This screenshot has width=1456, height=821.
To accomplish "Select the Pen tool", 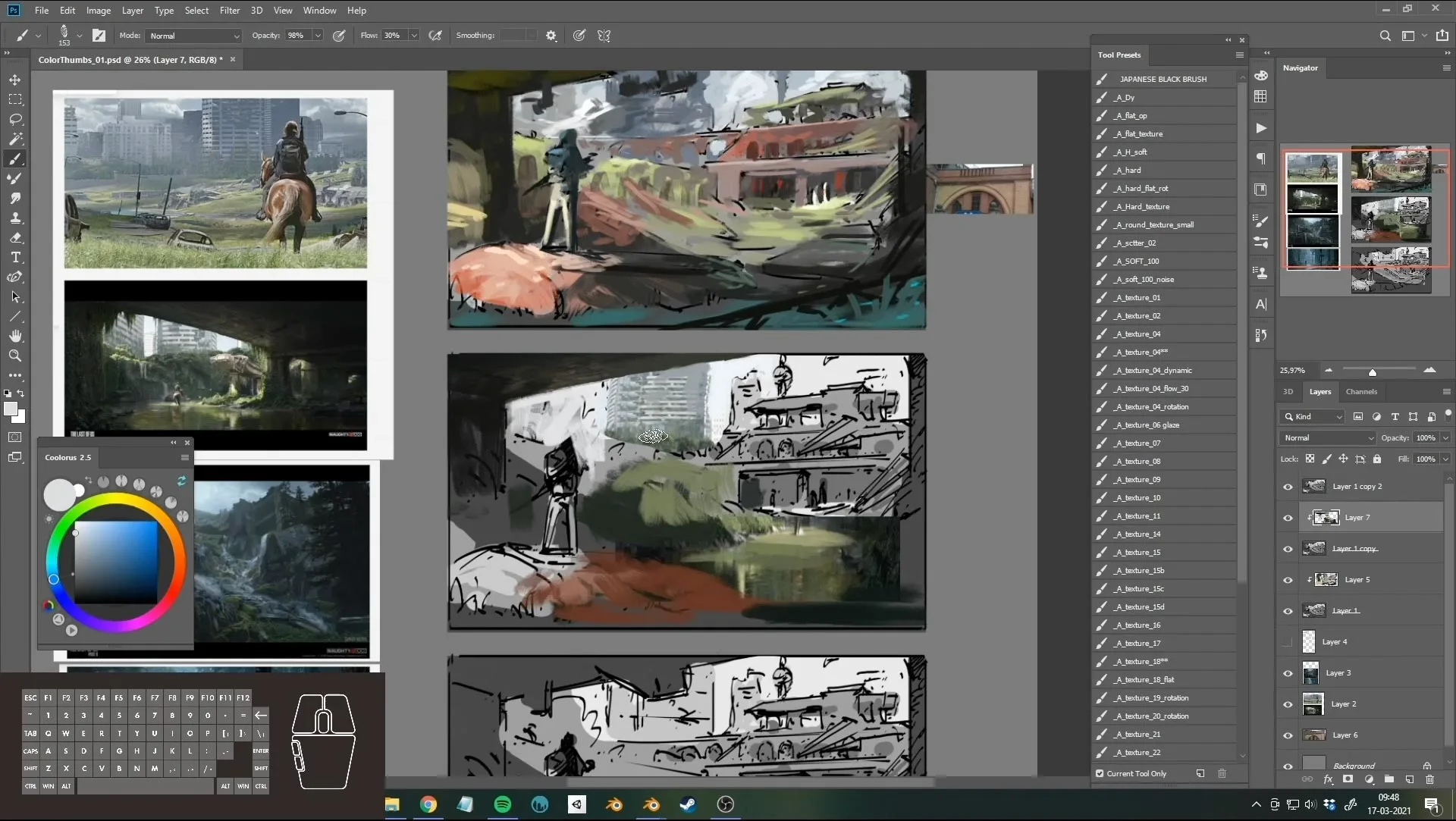I will point(15,277).
